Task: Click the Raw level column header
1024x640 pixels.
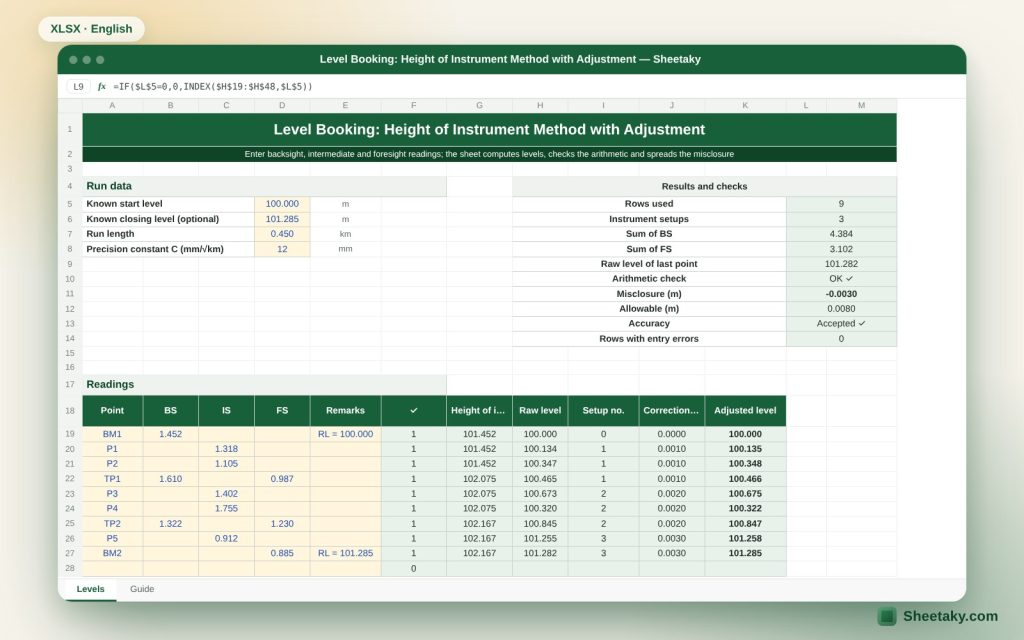Action: (540, 411)
